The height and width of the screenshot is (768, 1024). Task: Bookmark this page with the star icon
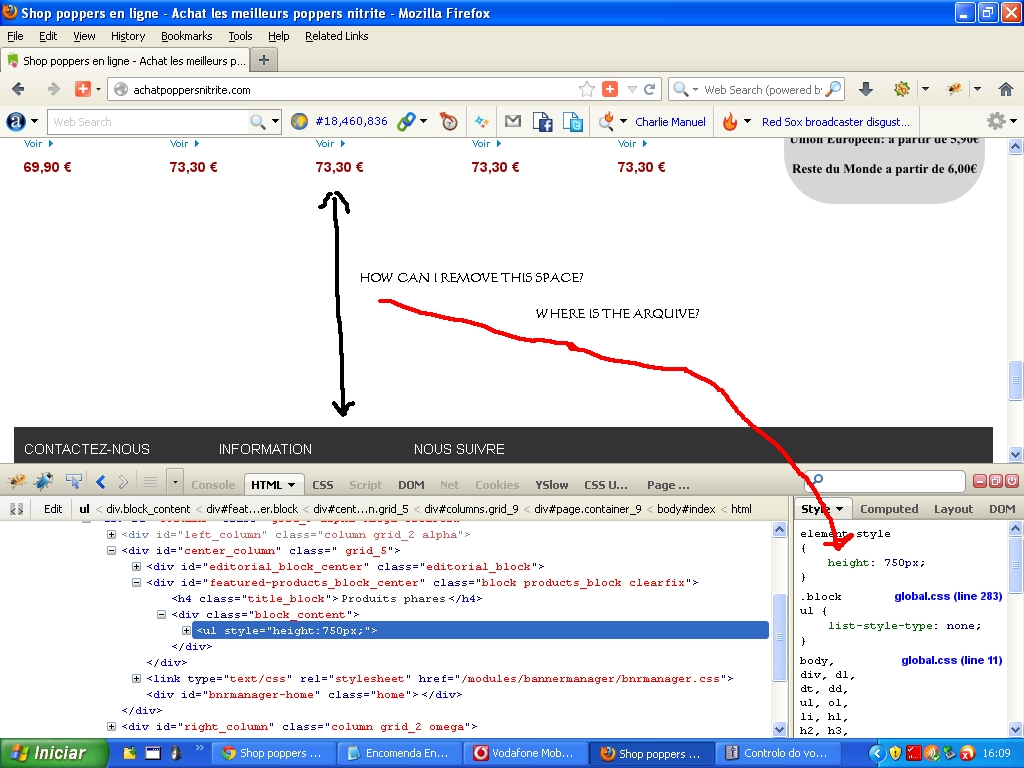pos(586,89)
